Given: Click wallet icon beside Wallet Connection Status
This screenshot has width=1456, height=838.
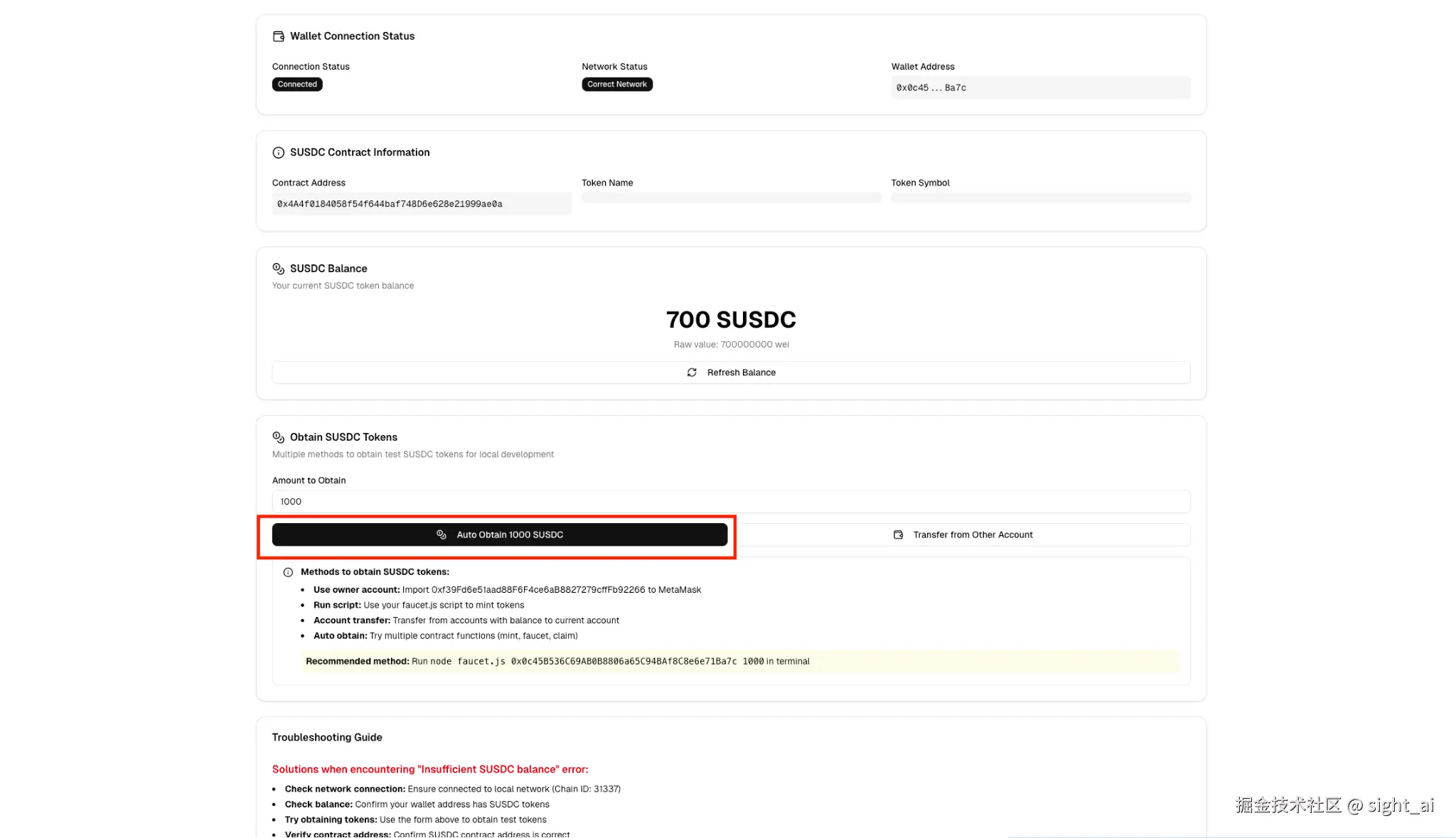Looking at the screenshot, I should coord(278,36).
